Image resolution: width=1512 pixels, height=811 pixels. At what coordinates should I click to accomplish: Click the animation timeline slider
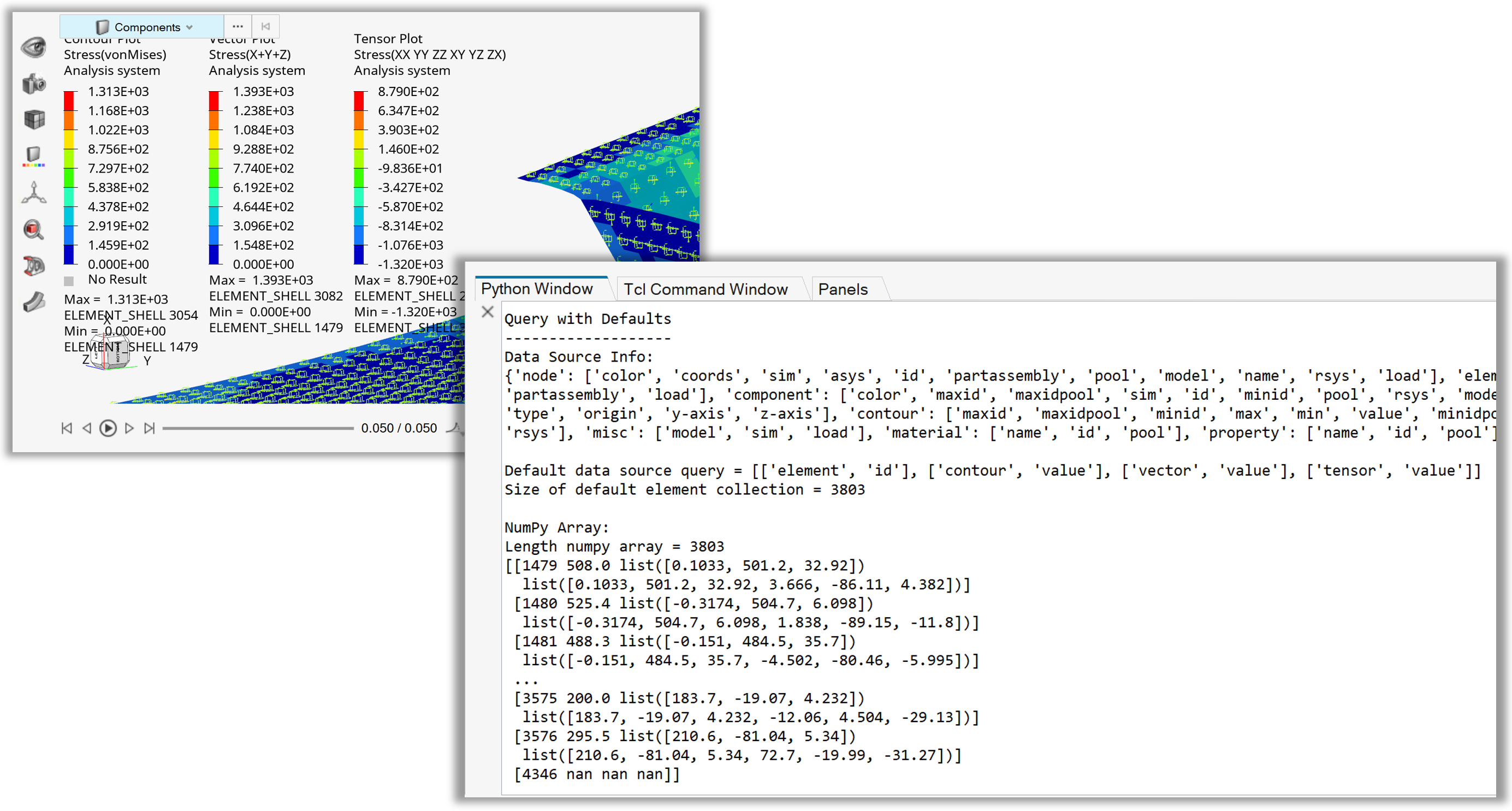pos(258,428)
